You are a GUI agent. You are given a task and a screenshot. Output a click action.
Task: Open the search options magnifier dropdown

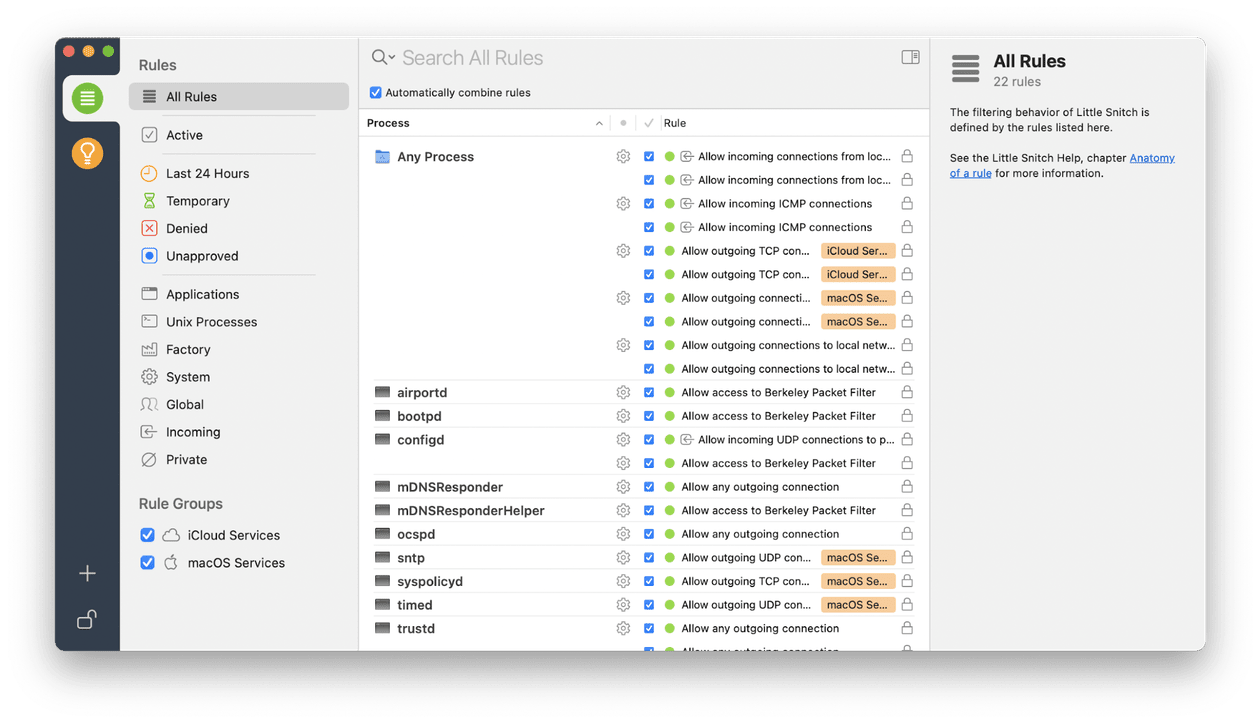383,58
